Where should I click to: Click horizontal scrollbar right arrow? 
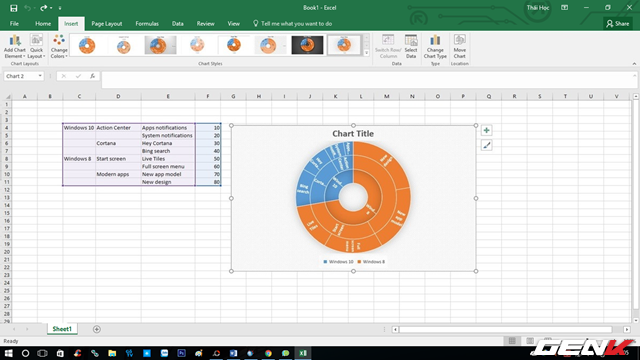(627, 329)
